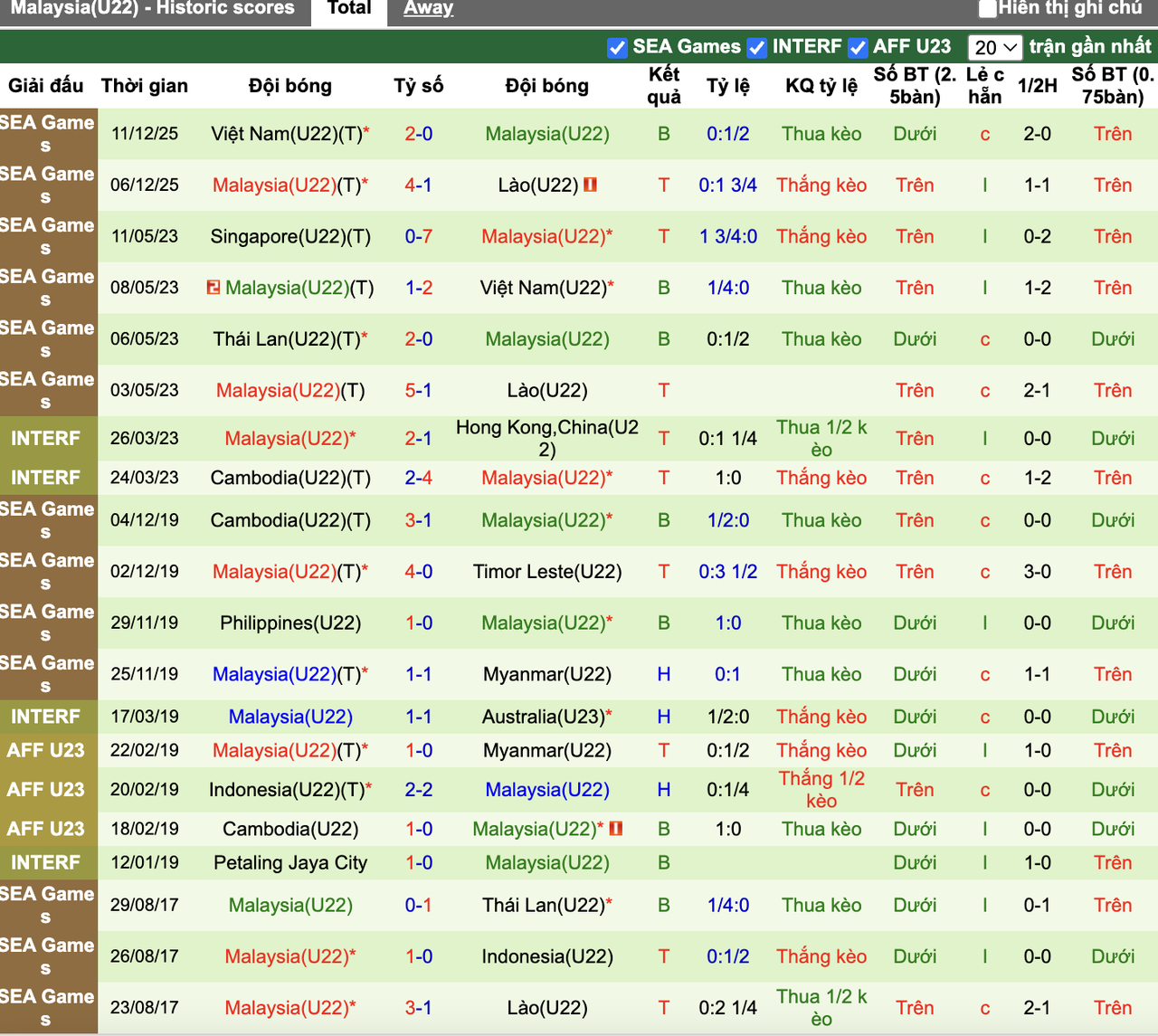Click the 2-4 score of the Cambodia friendly
Image resolution: width=1158 pixels, height=1036 pixels.
(x=419, y=478)
